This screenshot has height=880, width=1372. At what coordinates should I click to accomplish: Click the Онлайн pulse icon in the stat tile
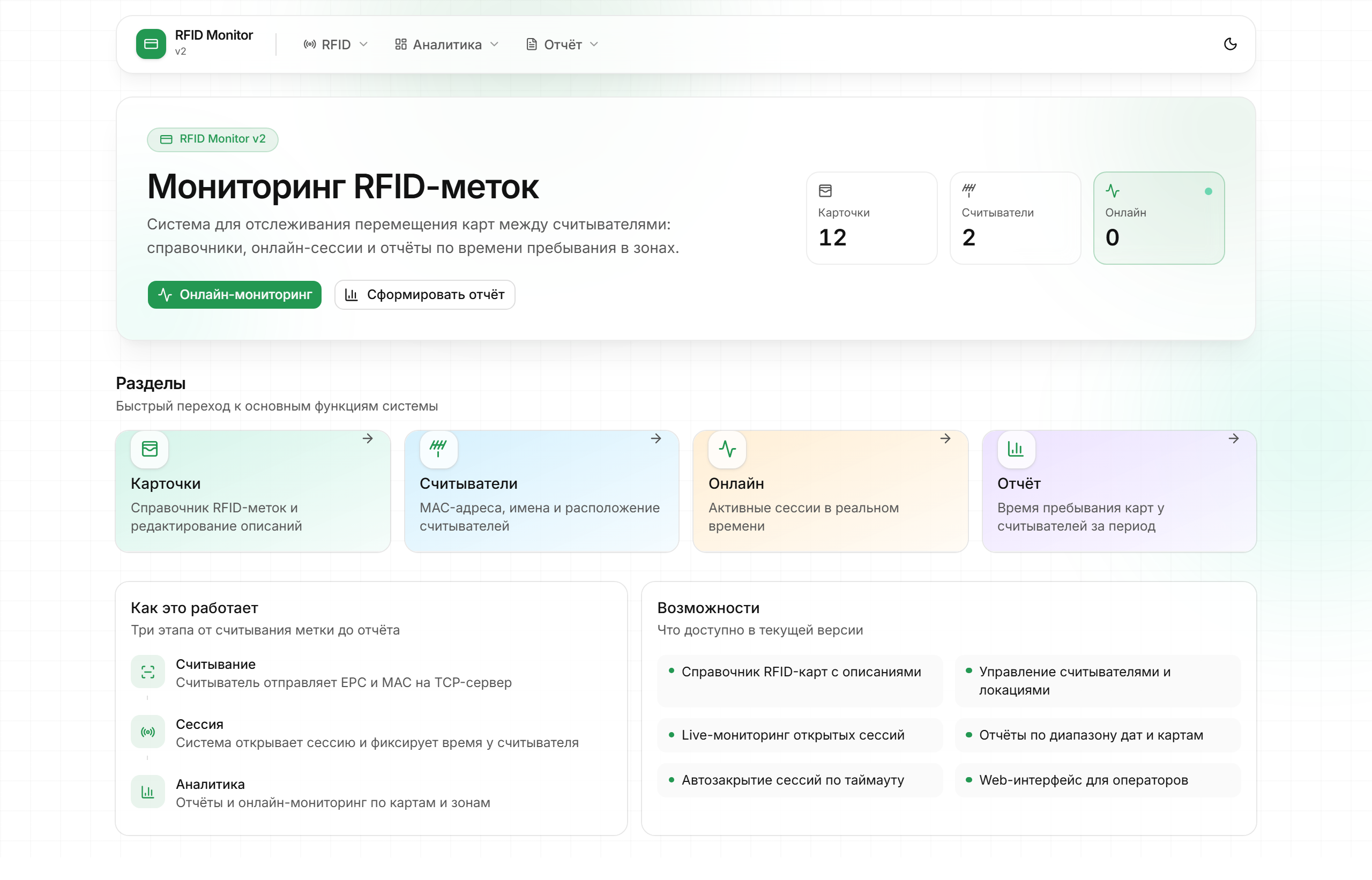click(1112, 190)
